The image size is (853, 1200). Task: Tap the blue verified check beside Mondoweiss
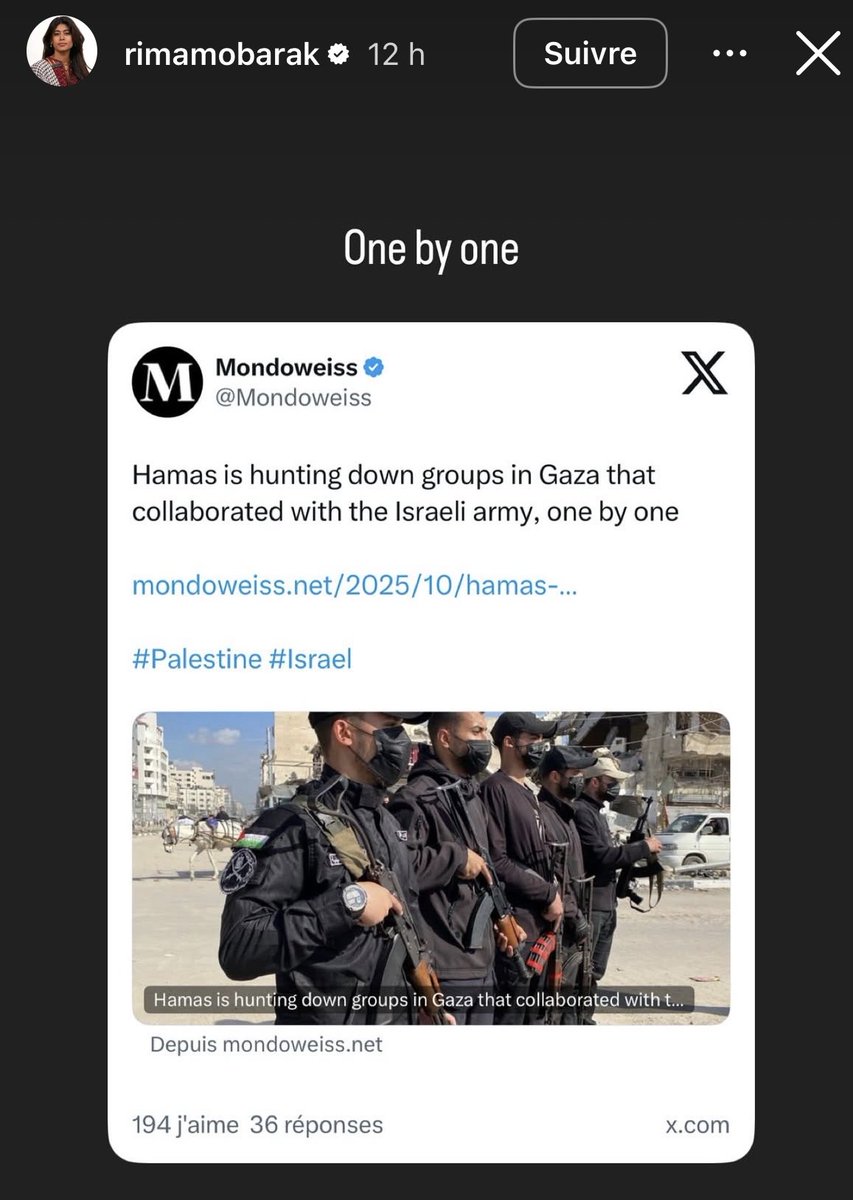(374, 368)
